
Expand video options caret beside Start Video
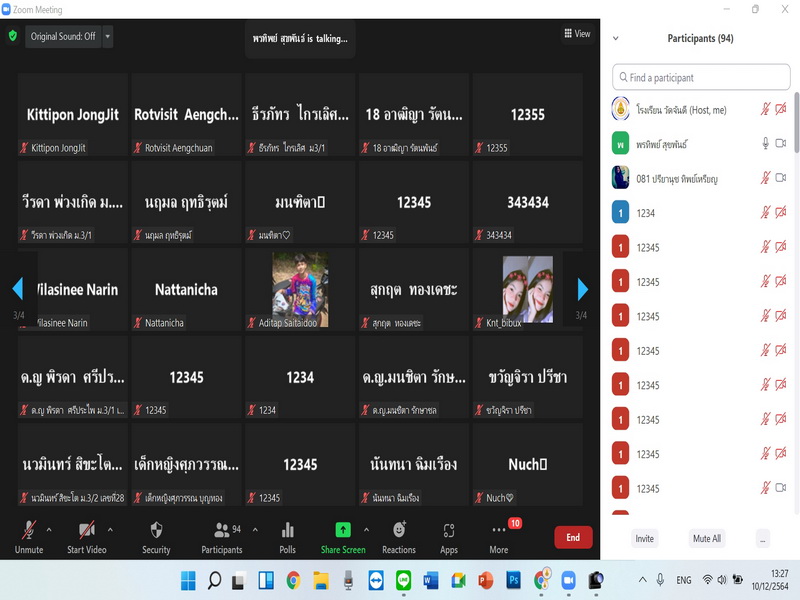coord(110,530)
